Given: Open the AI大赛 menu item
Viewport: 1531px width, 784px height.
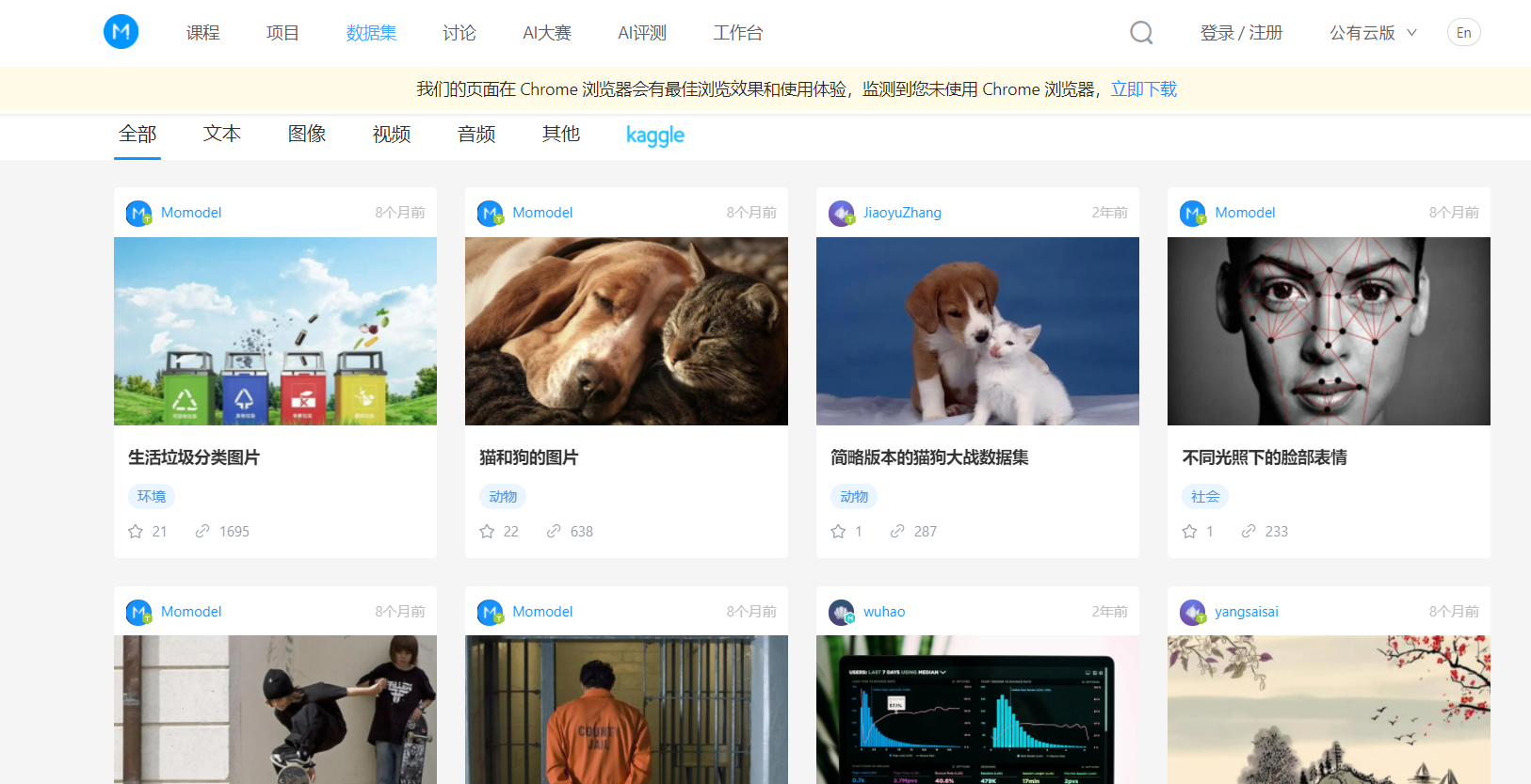Looking at the screenshot, I should pos(547,33).
